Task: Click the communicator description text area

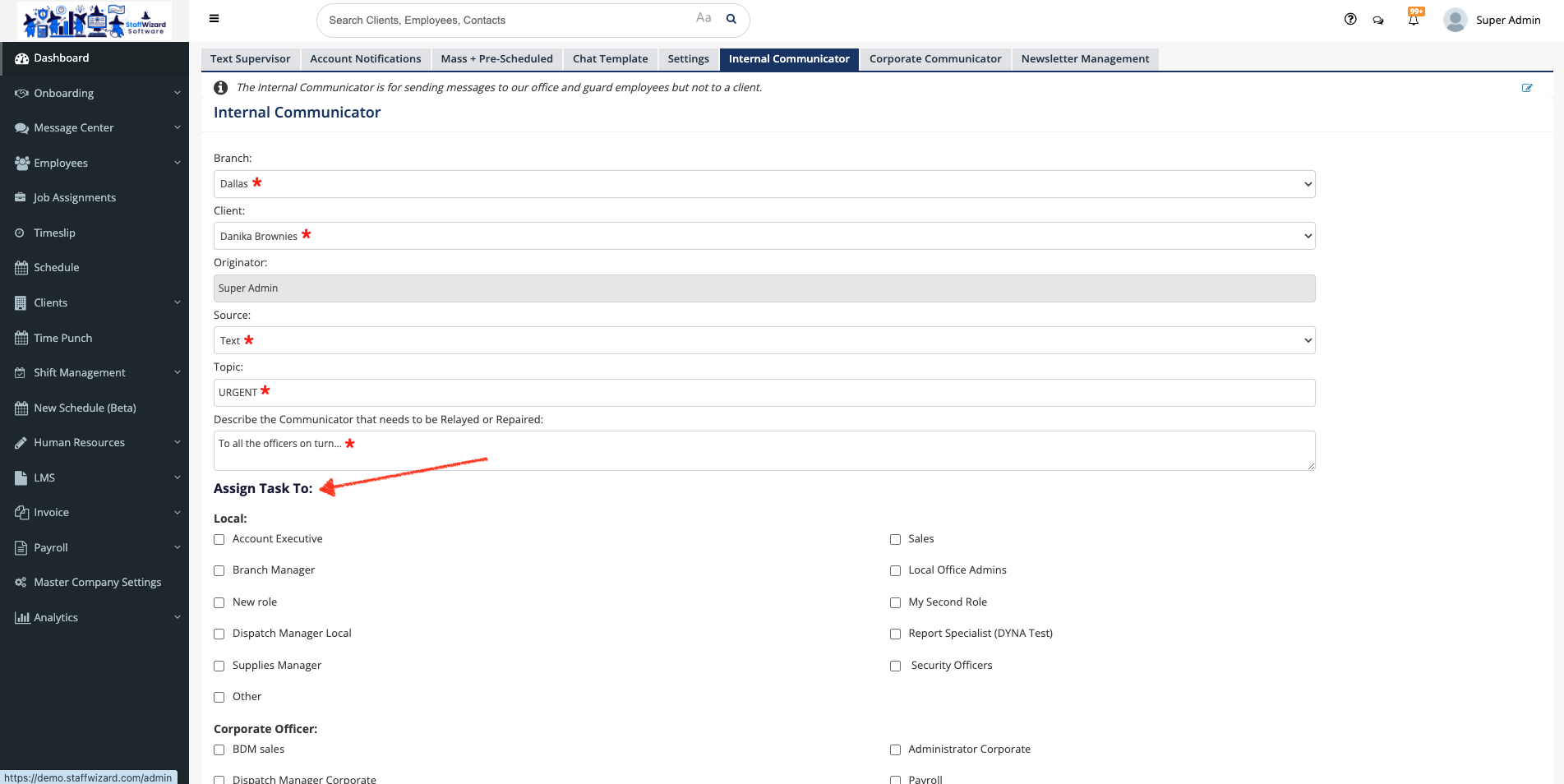Action: pyautogui.click(x=764, y=450)
